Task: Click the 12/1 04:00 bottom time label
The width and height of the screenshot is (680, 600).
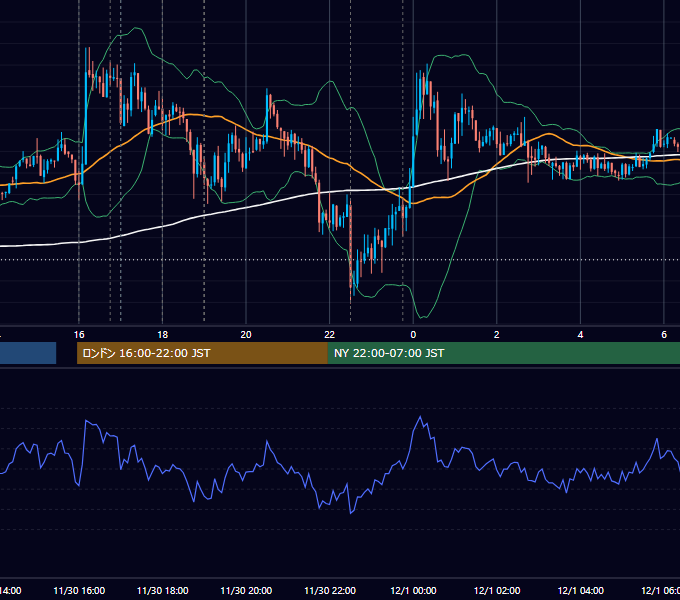Action: (581, 590)
